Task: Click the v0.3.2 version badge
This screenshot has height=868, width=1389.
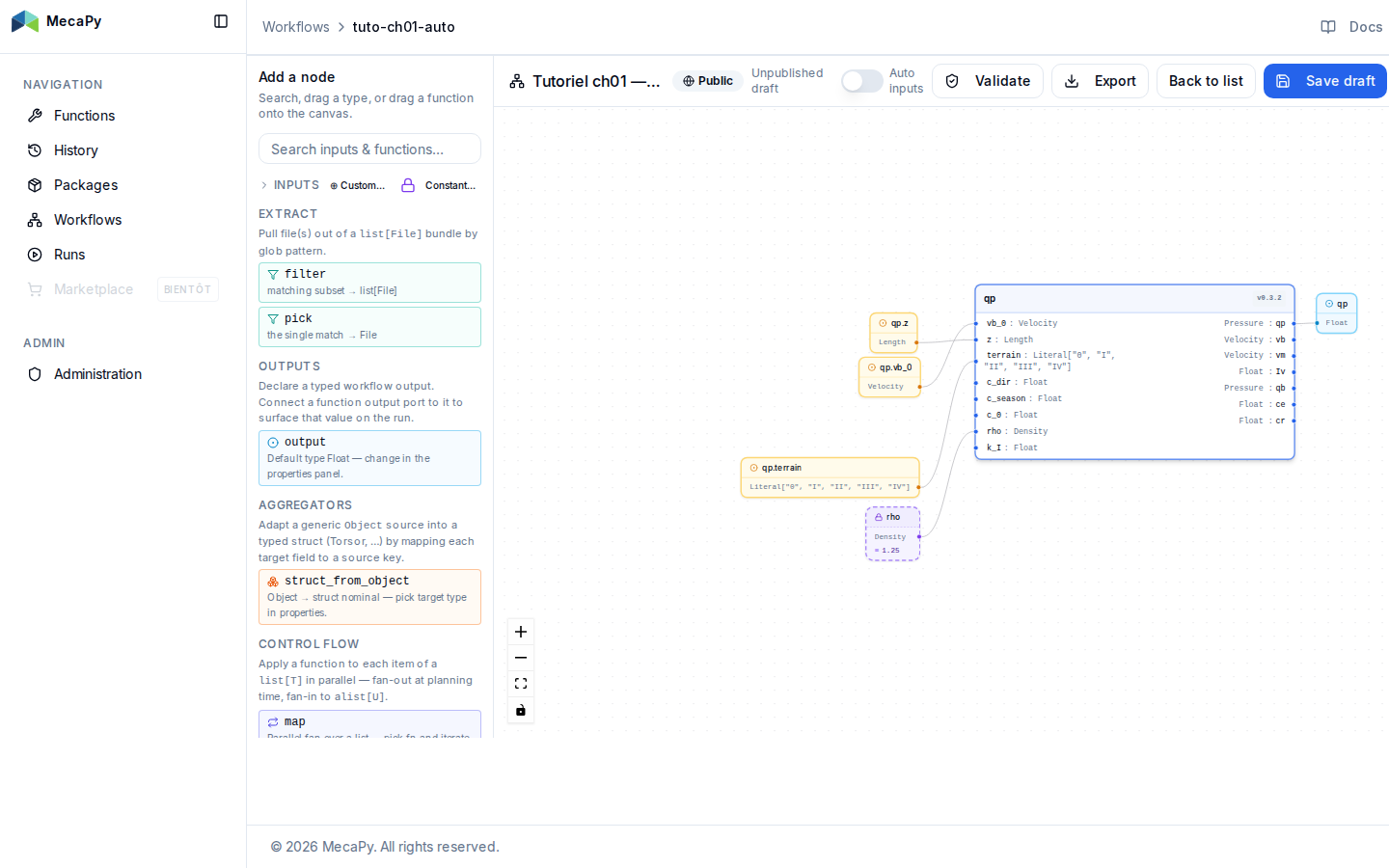Action: [x=1269, y=298]
